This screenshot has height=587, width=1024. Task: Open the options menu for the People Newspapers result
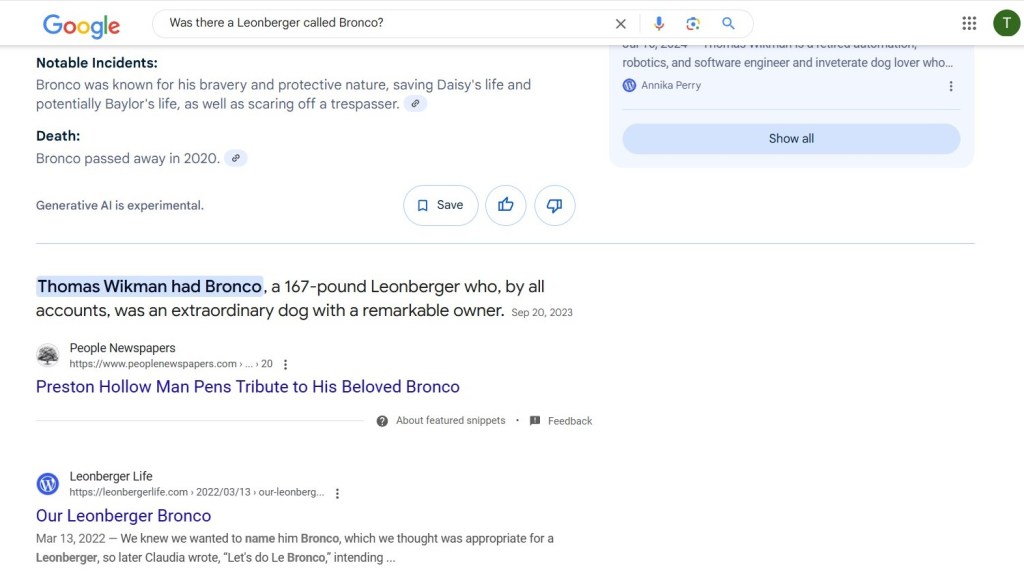pos(285,364)
